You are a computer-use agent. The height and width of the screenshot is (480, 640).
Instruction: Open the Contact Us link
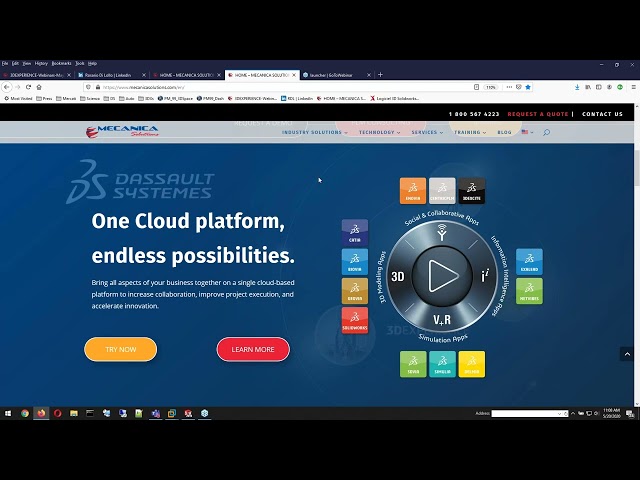602,114
